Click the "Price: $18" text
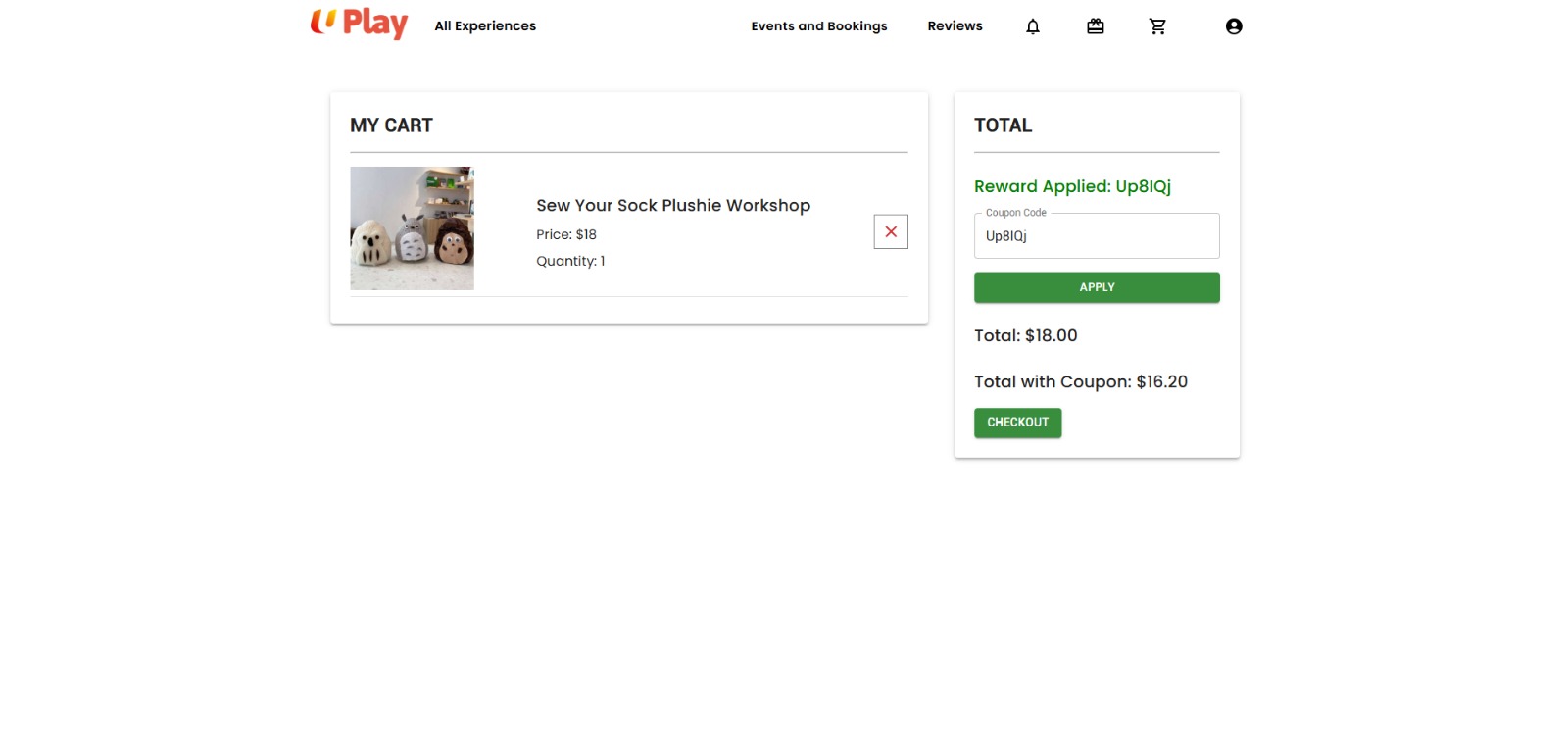This screenshot has height=752, width=1568. pos(566,234)
